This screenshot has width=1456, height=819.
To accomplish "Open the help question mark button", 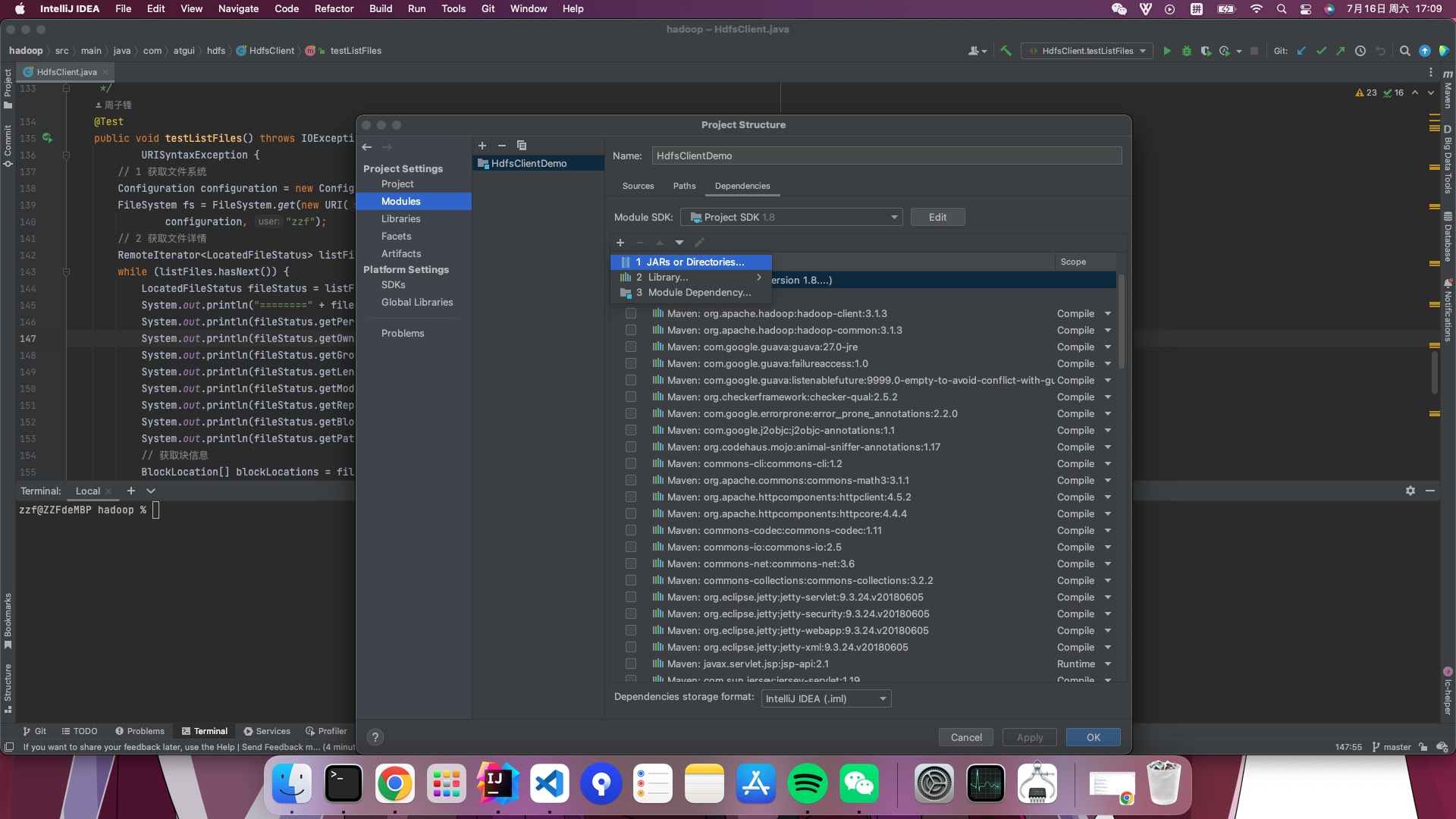I will coord(375,737).
